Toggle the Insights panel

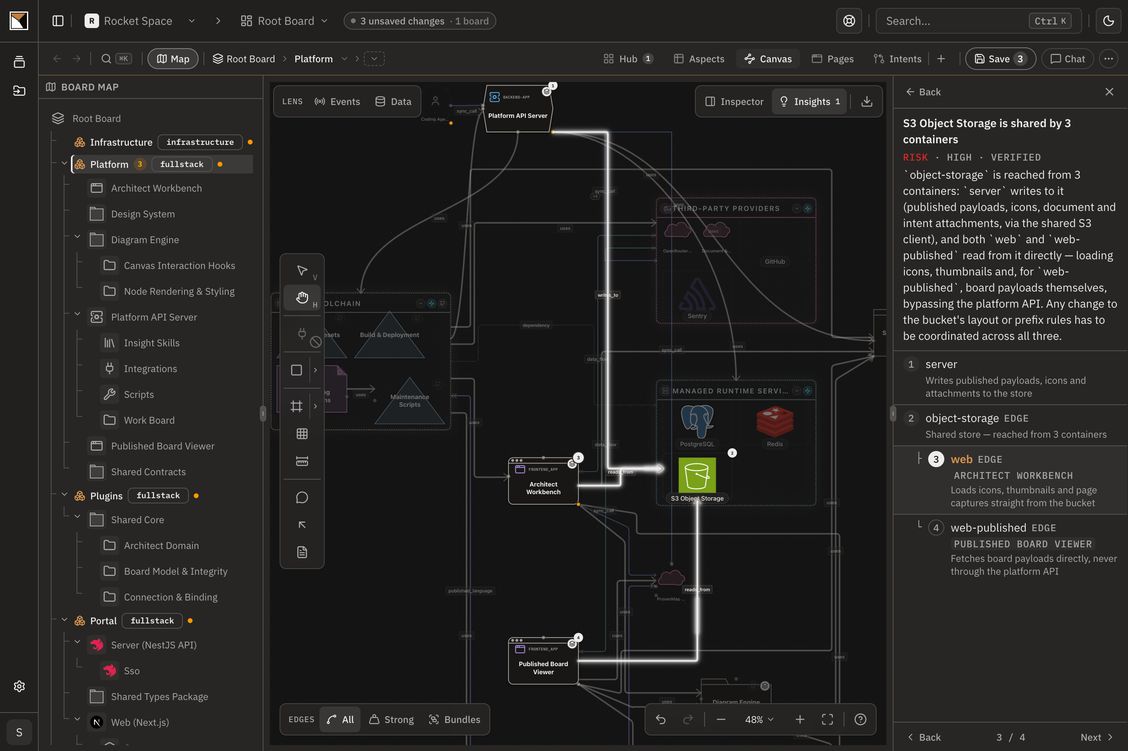[x=809, y=101]
